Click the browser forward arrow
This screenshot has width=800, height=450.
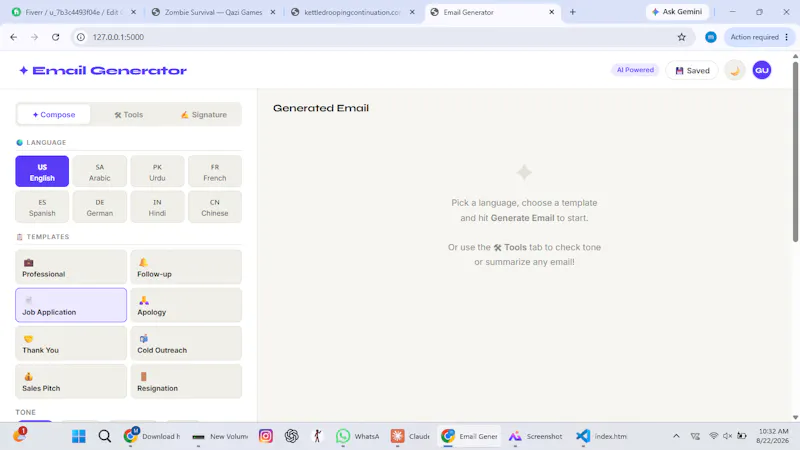point(34,37)
